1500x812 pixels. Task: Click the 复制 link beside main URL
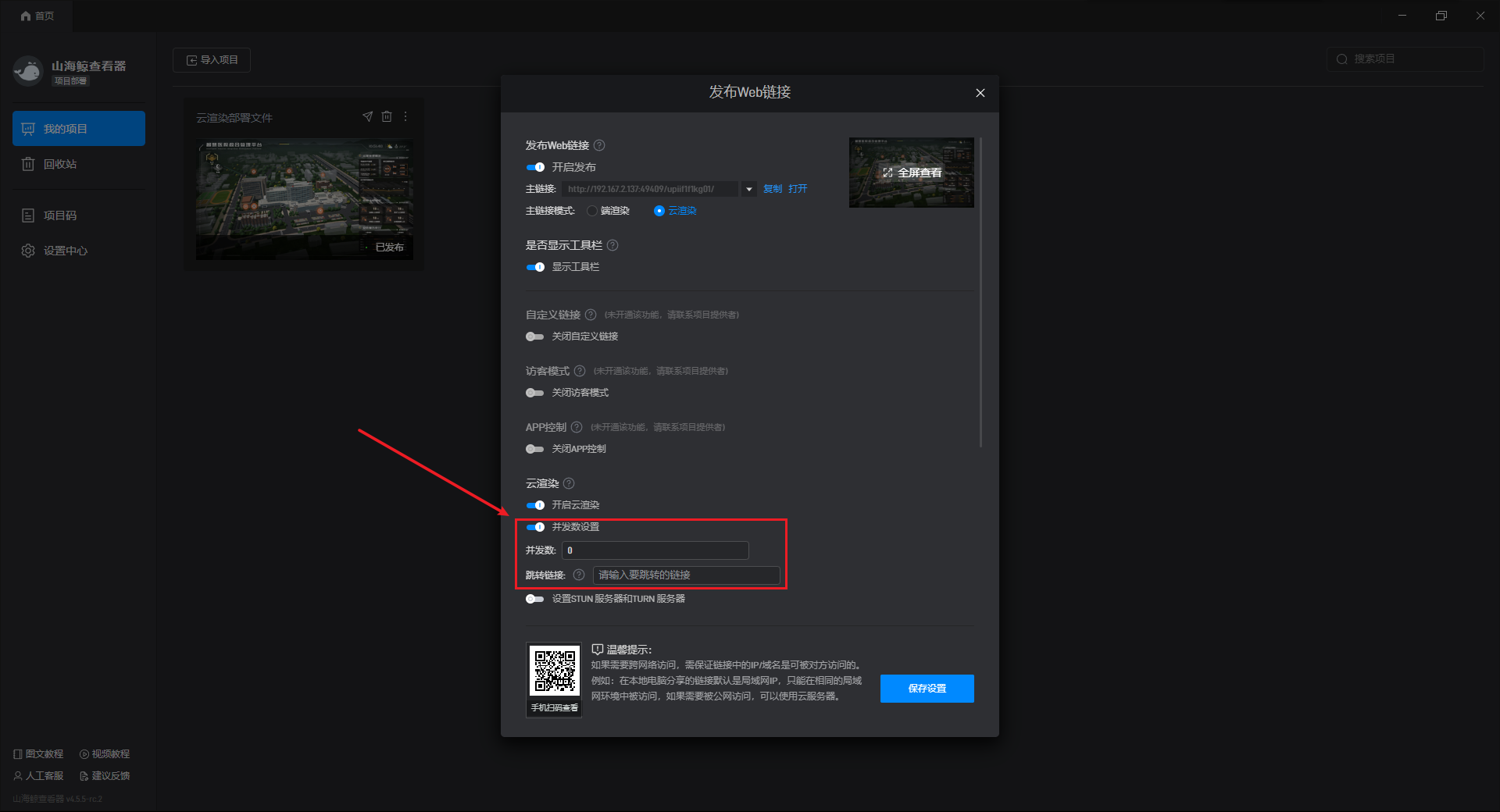[773, 189]
